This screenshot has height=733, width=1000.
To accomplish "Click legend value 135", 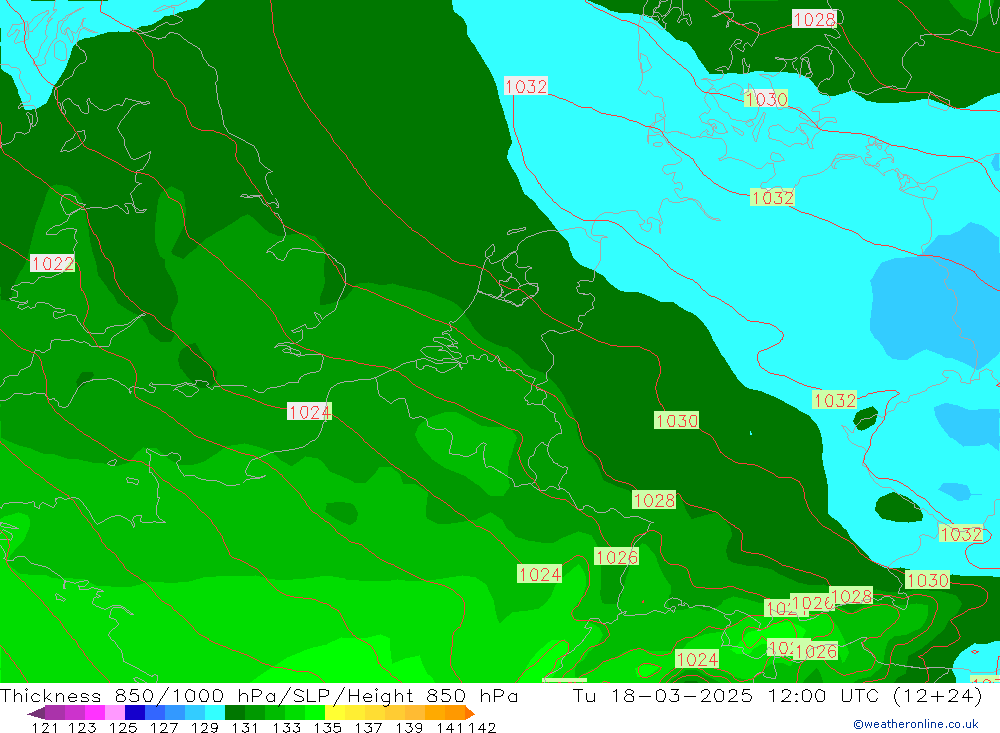I will tap(327, 727).
